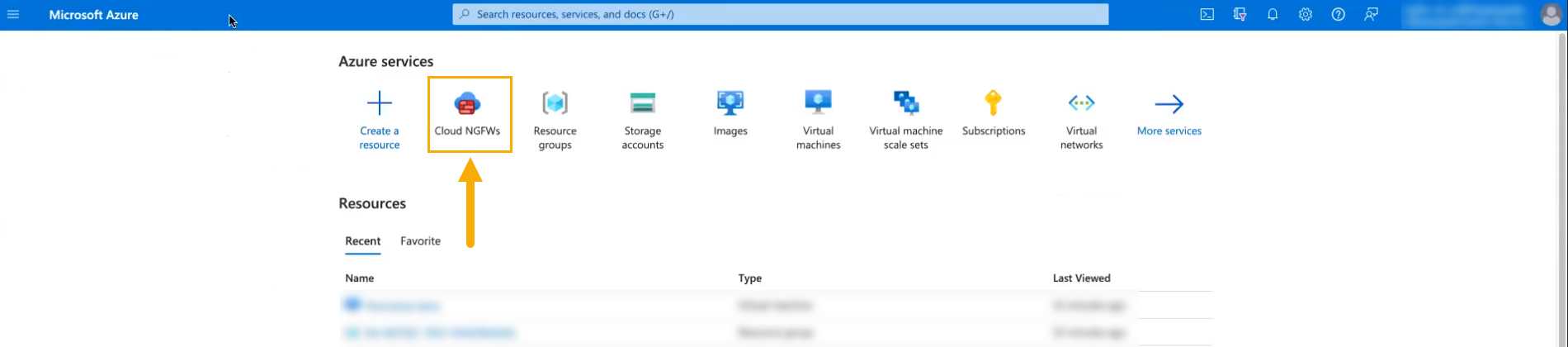Click the Create a resource plus icon

coord(380,103)
